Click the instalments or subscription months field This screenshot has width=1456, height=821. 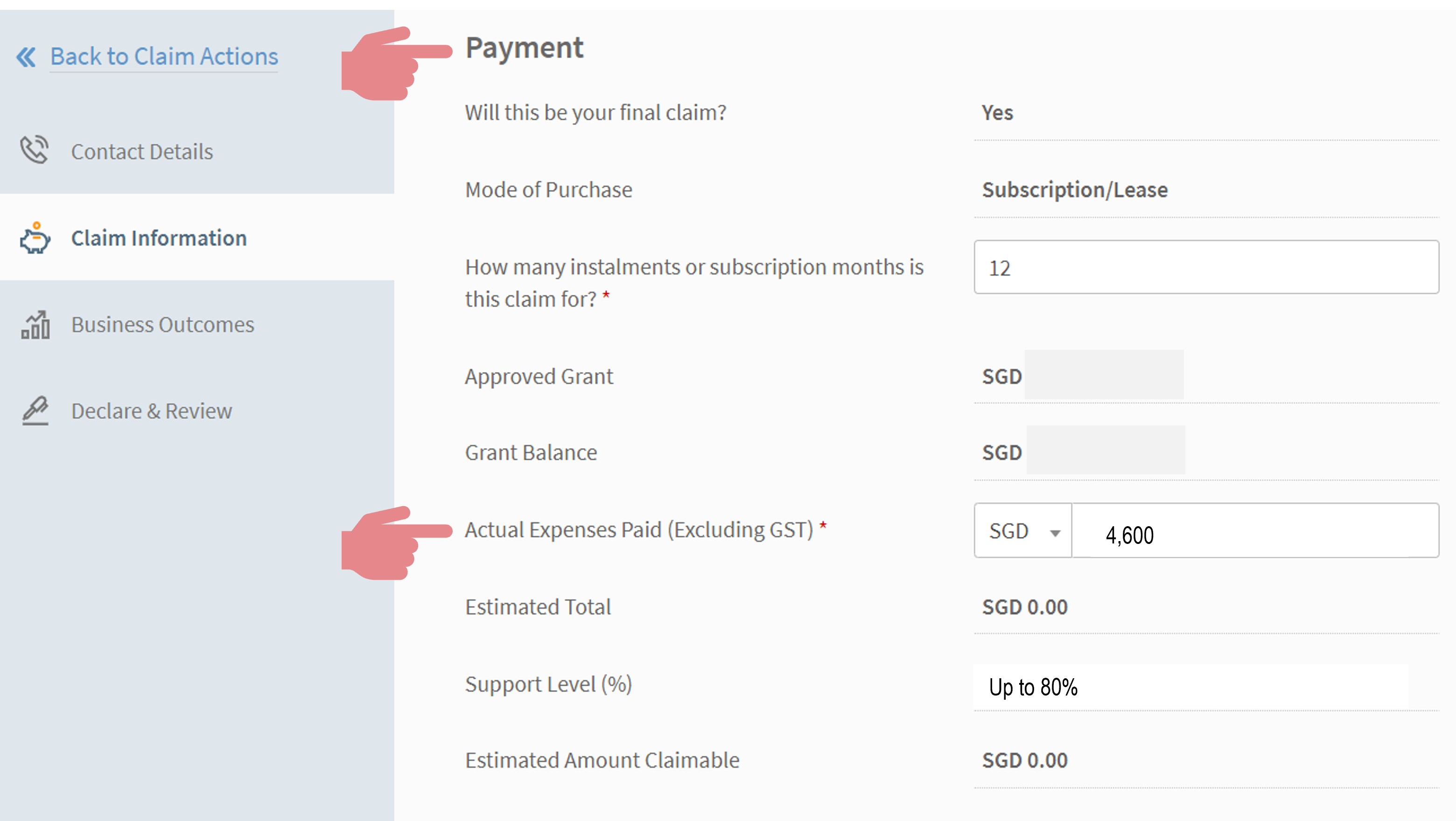click(x=1206, y=267)
